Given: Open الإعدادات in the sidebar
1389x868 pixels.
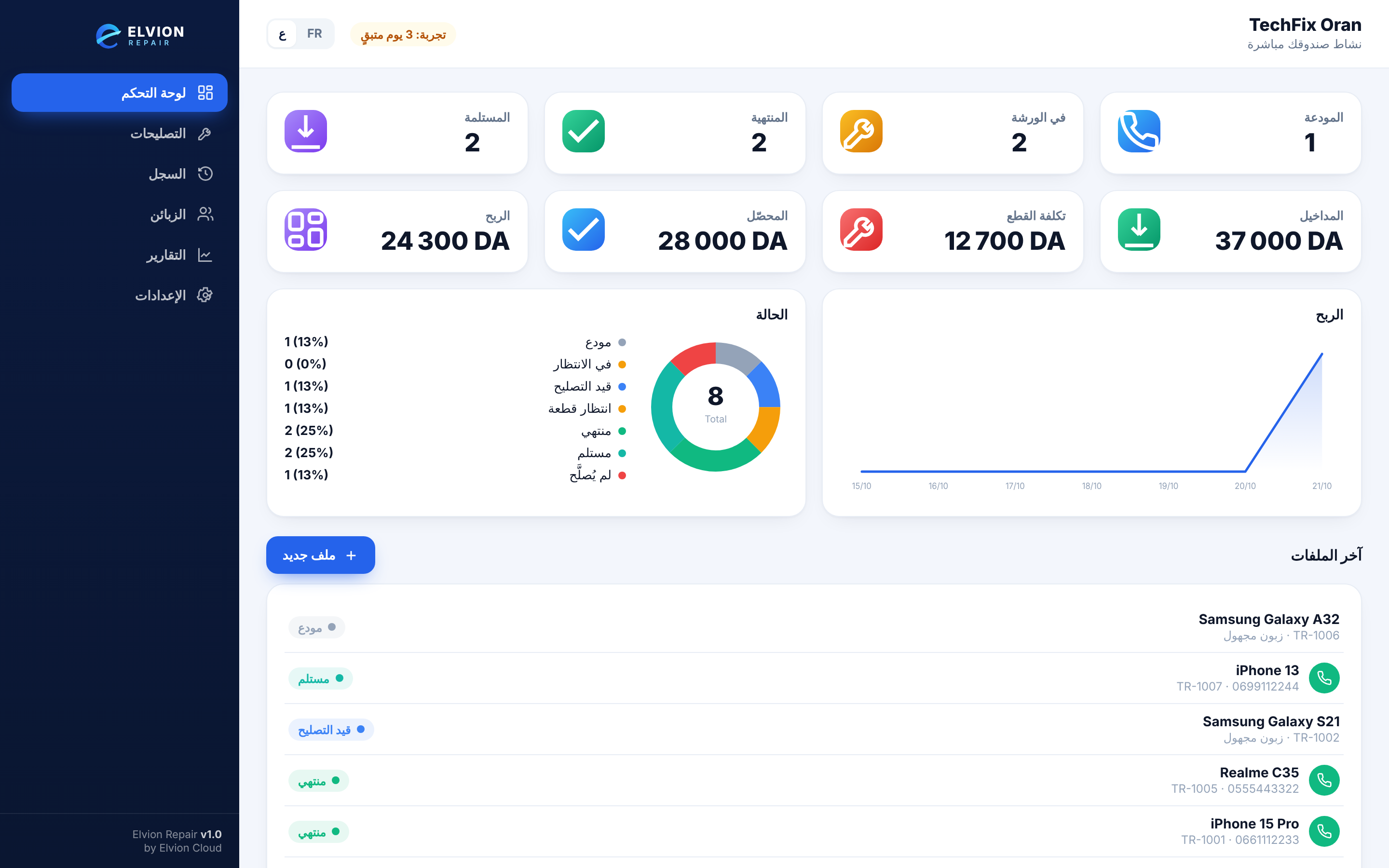Looking at the screenshot, I should click(x=120, y=295).
